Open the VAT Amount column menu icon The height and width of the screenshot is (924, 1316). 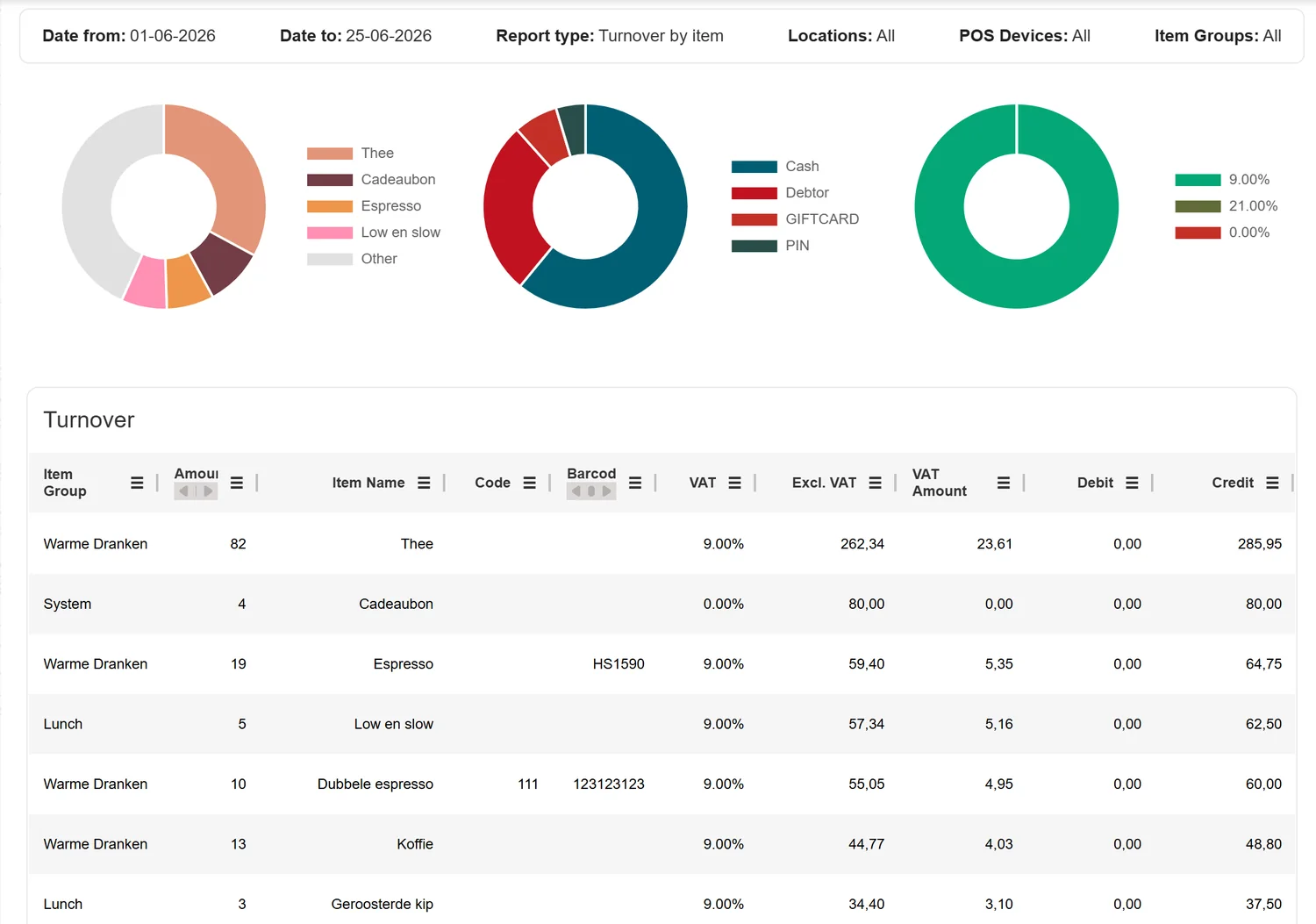coord(1004,483)
